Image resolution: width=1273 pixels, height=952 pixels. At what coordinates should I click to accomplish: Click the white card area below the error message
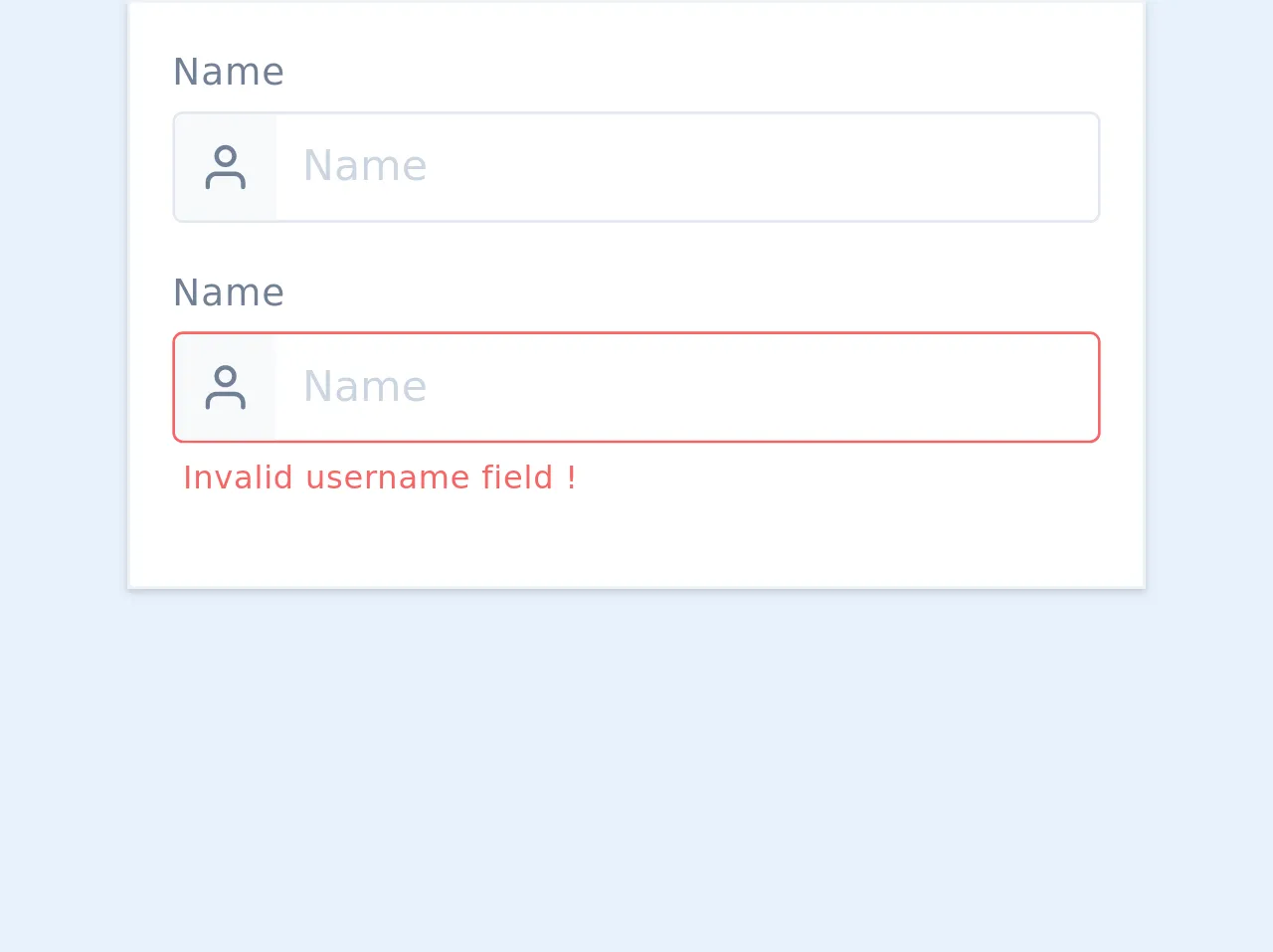pyautogui.click(x=636, y=542)
